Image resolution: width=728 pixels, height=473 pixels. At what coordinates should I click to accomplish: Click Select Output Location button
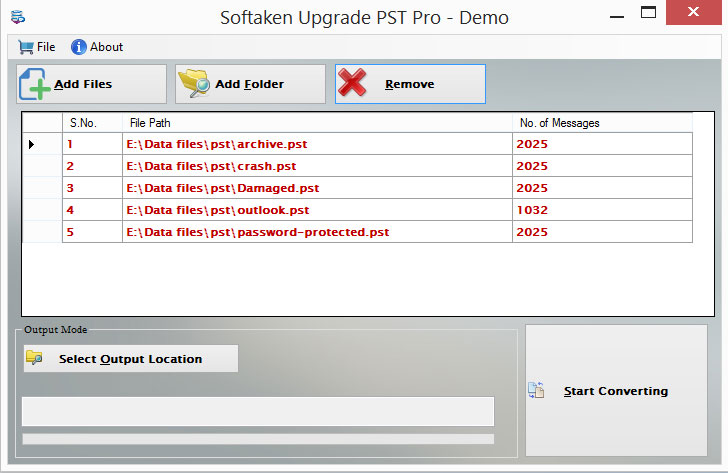tap(131, 358)
